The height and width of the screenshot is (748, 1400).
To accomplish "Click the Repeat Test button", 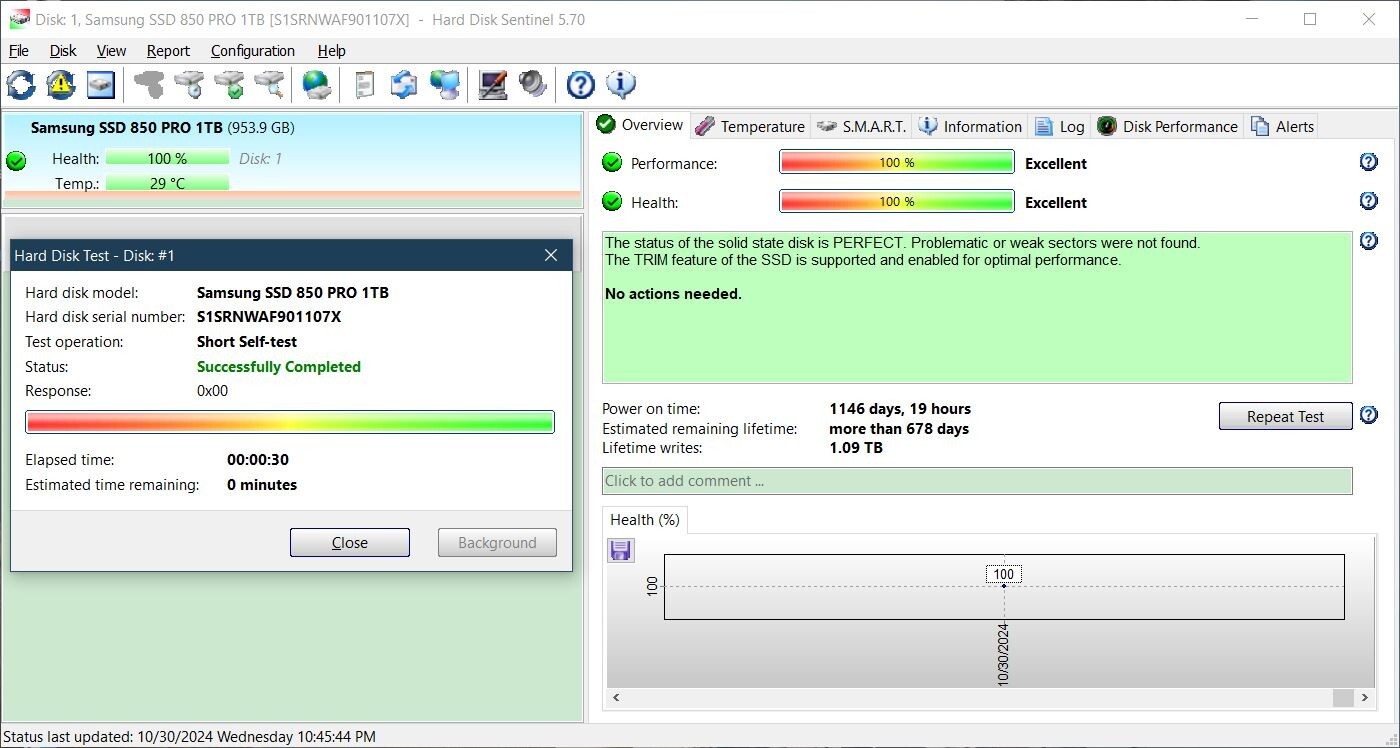I will (1285, 416).
